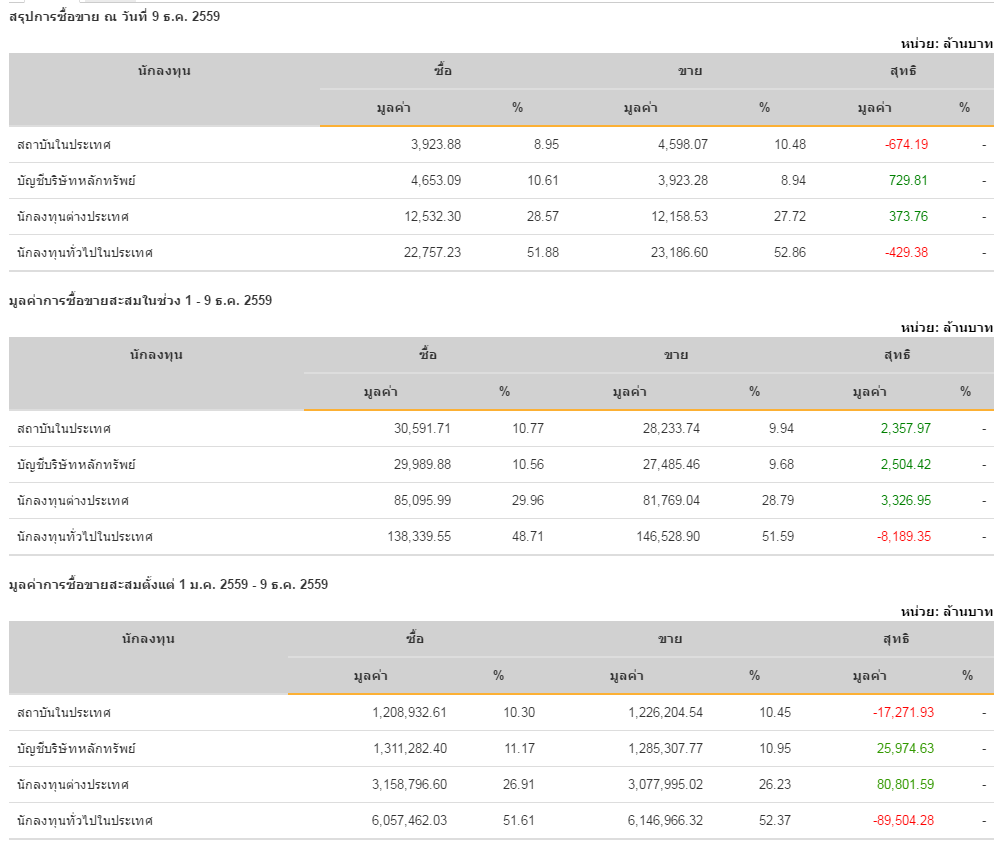
Task: Select the green net value 2,357.97
Action: (905, 428)
